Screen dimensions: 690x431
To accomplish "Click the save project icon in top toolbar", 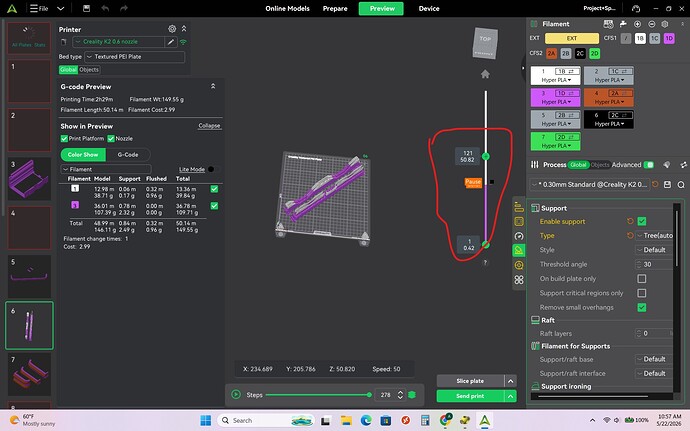I will pos(86,8).
